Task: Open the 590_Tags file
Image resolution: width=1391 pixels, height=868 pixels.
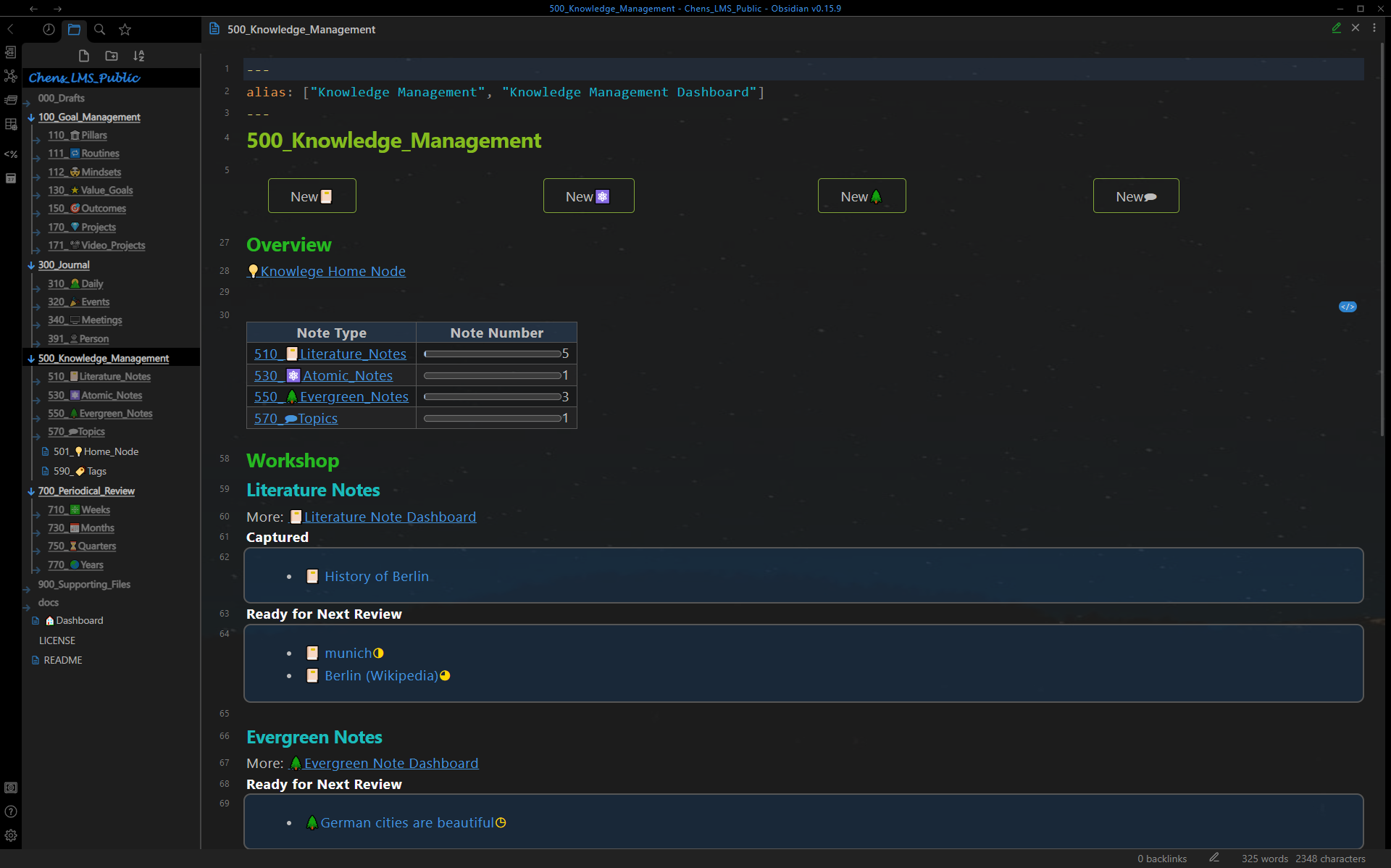Action: [80, 471]
